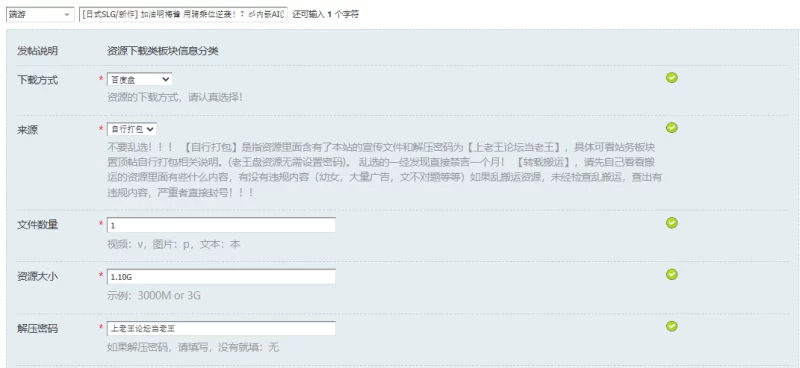Click green check icon beside 解压密码
The height and width of the screenshot is (368, 800).
tap(672, 326)
